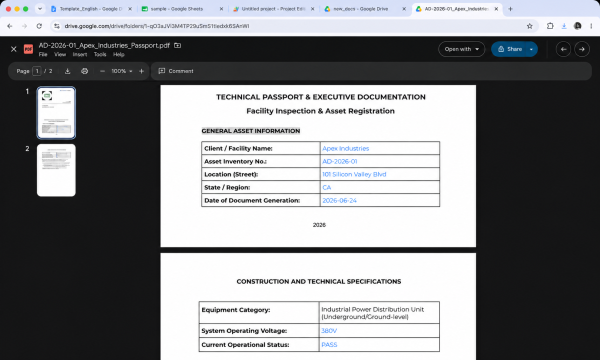Expand the Share options arrow
Viewport: 600px width, 360px height.
[532, 49]
